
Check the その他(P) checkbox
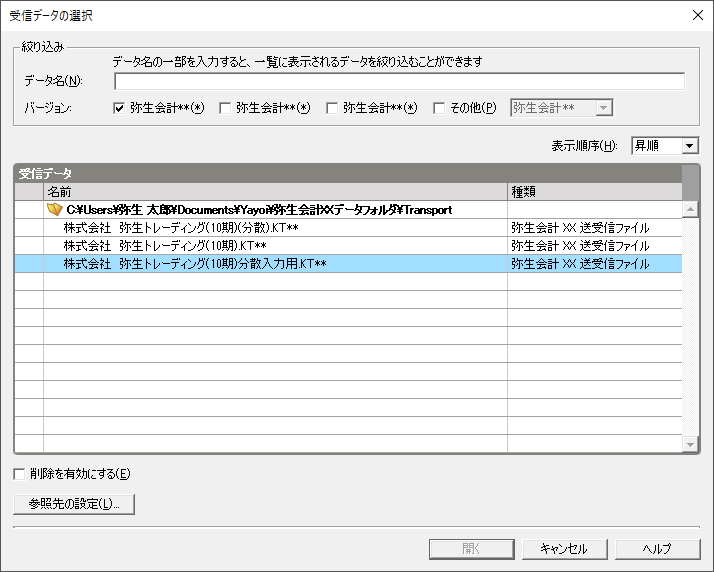[439, 108]
